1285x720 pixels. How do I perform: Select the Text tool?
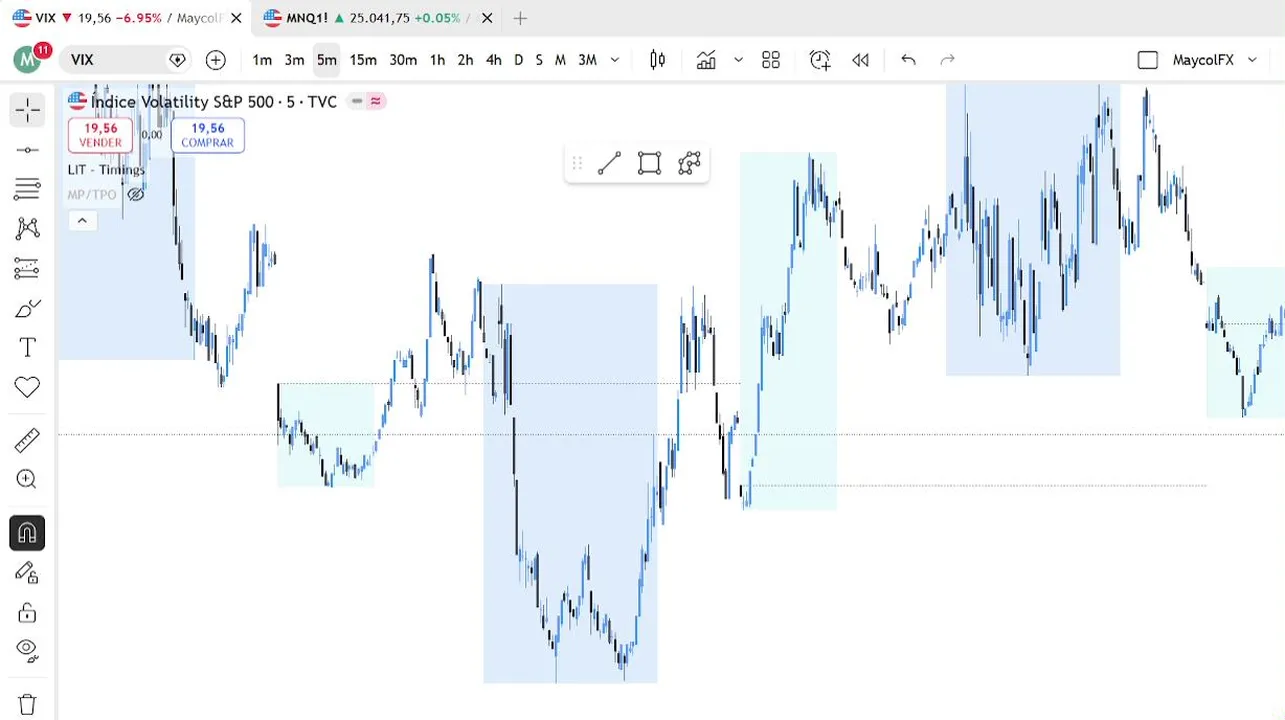pos(27,347)
